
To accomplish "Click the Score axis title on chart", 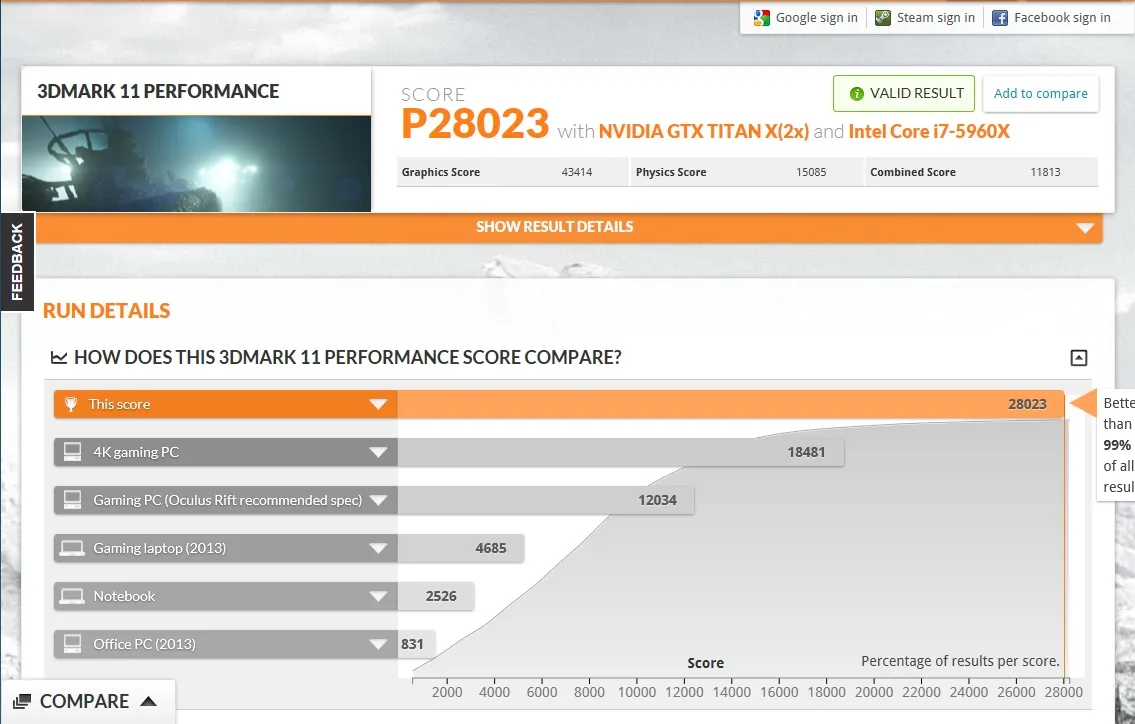I will pos(706,663).
